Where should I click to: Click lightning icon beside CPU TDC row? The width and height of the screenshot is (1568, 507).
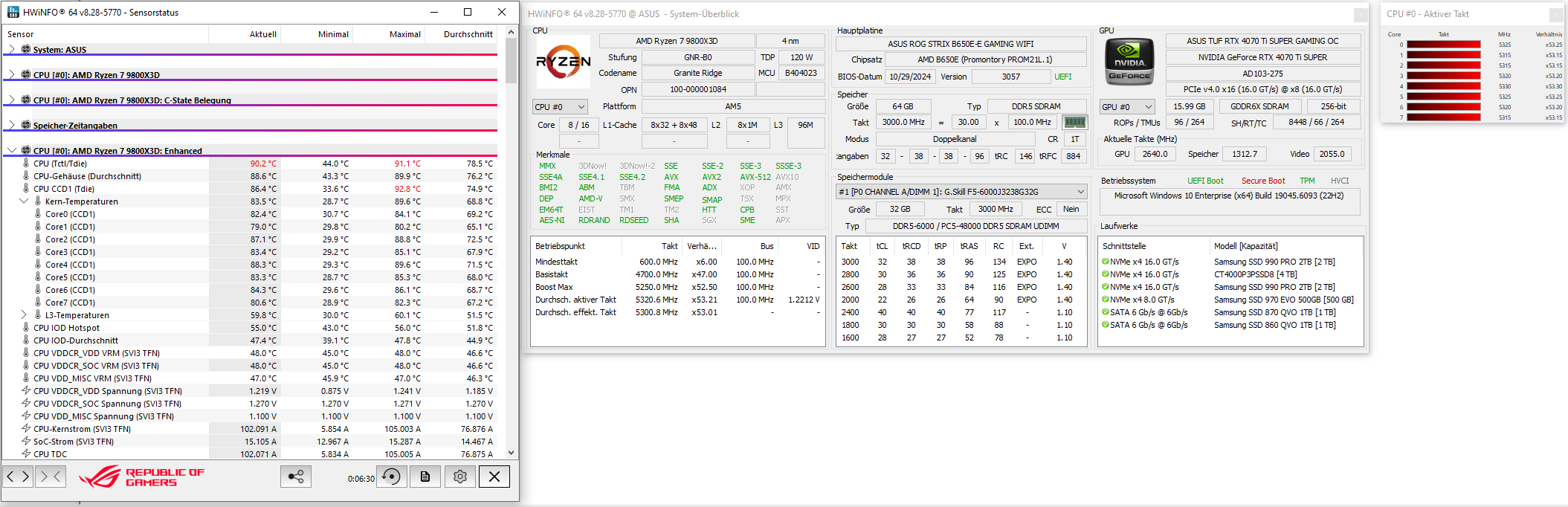26,453
